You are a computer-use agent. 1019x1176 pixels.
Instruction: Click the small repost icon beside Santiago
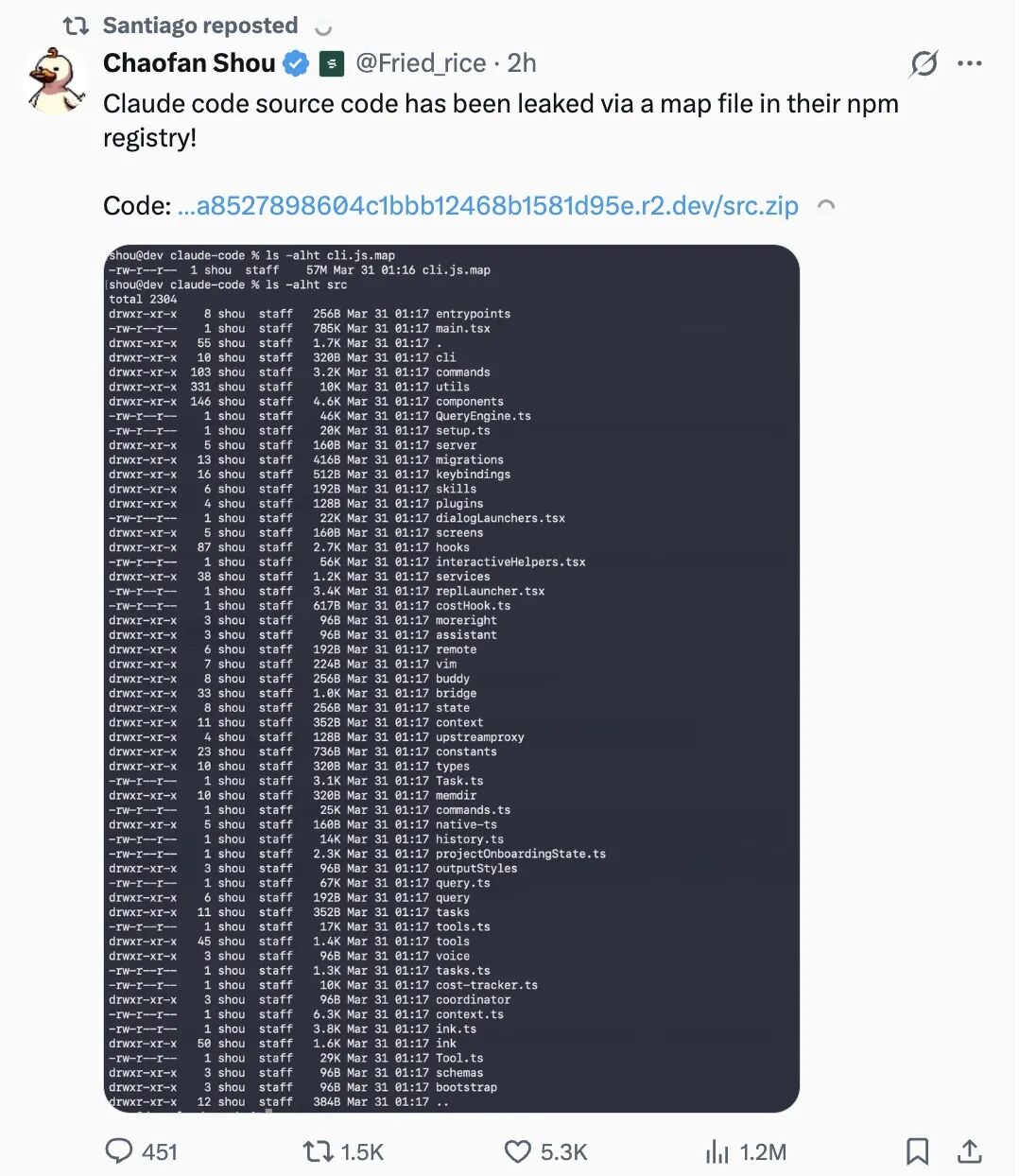pyautogui.click(x=76, y=26)
